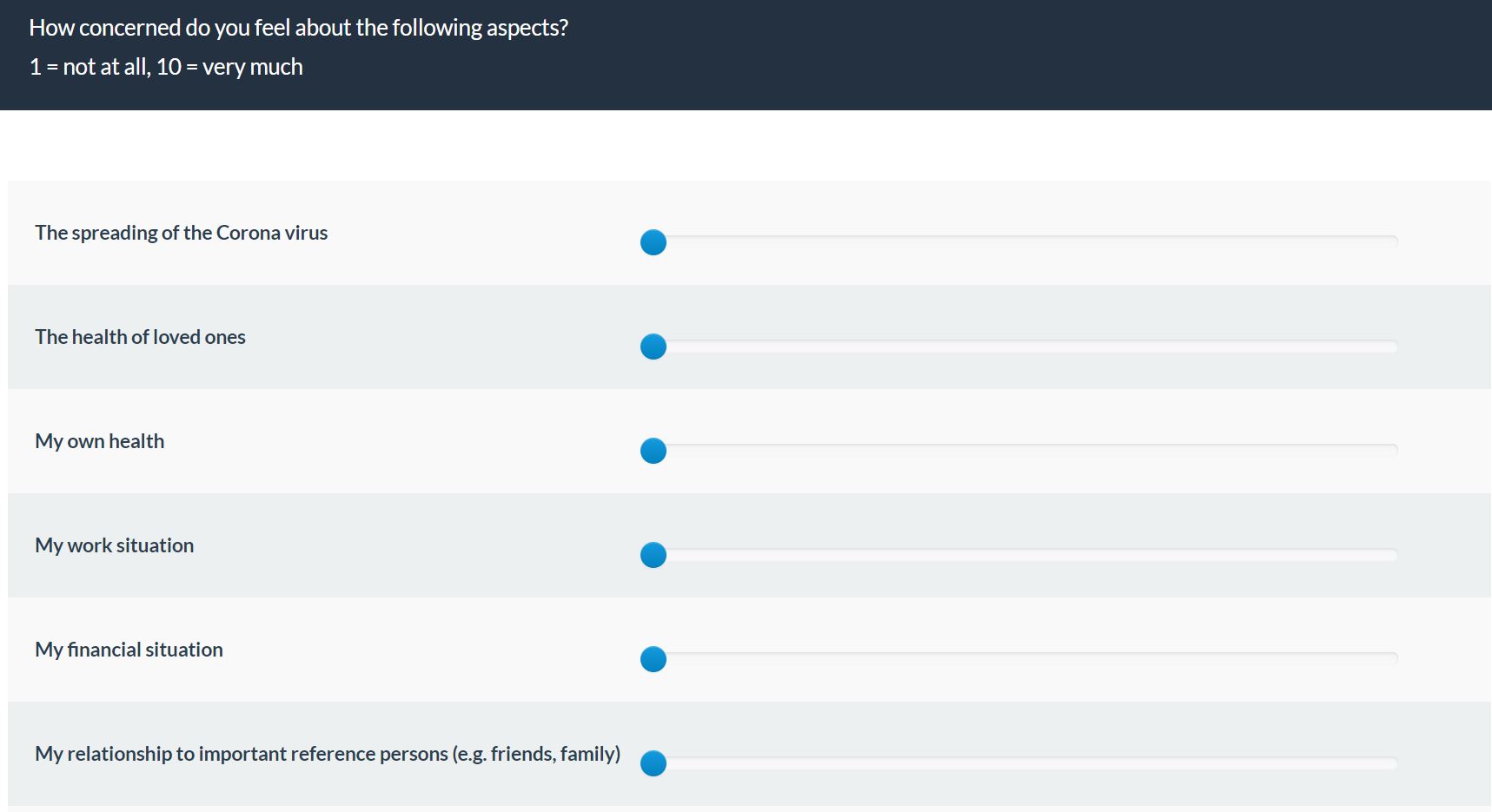The height and width of the screenshot is (812, 1492).
Task: Click the 'My financial situation' label
Action: point(129,650)
